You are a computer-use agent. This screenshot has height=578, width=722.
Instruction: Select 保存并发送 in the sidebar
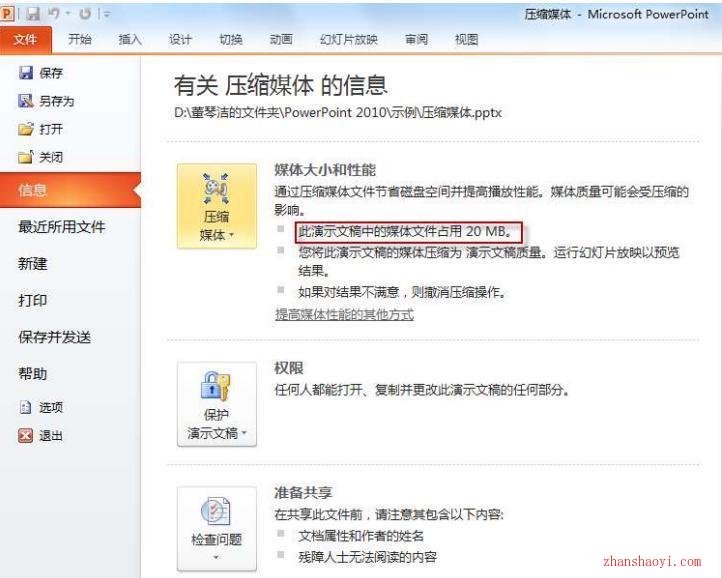pos(54,337)
